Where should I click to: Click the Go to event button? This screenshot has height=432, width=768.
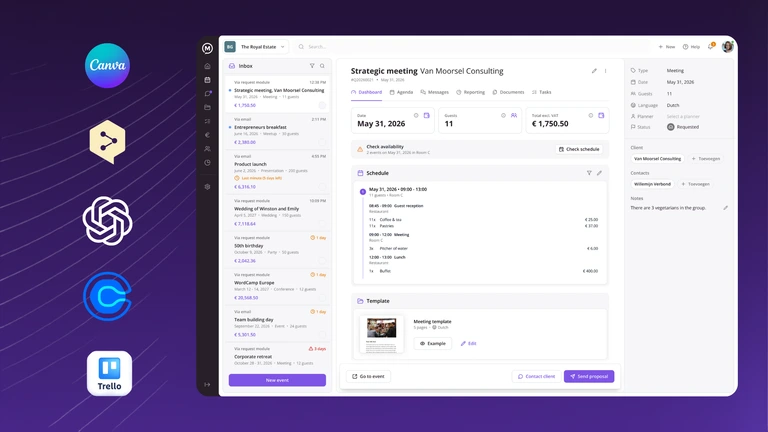click(368, 376)
